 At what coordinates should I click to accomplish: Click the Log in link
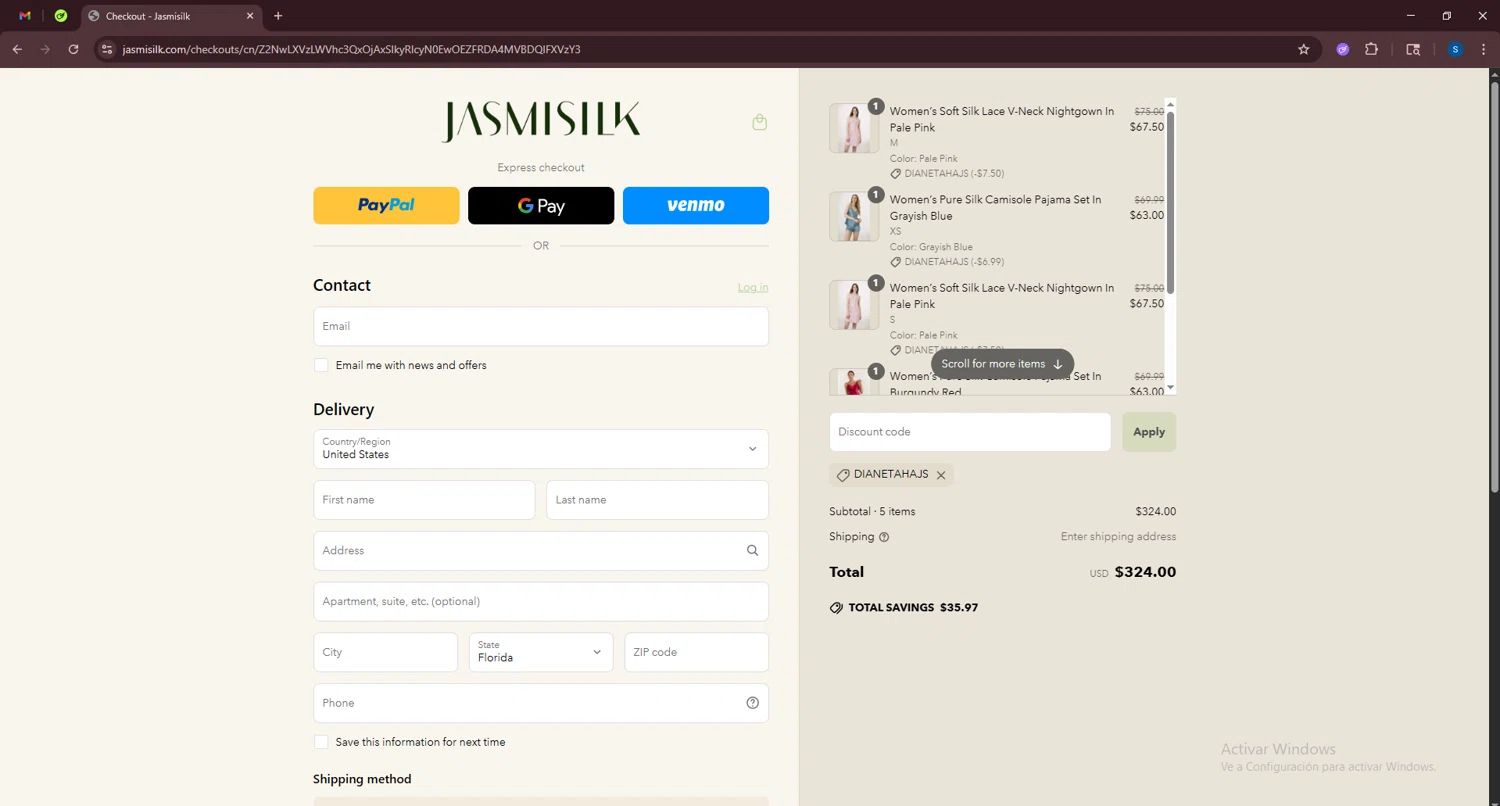pos(753,287)
